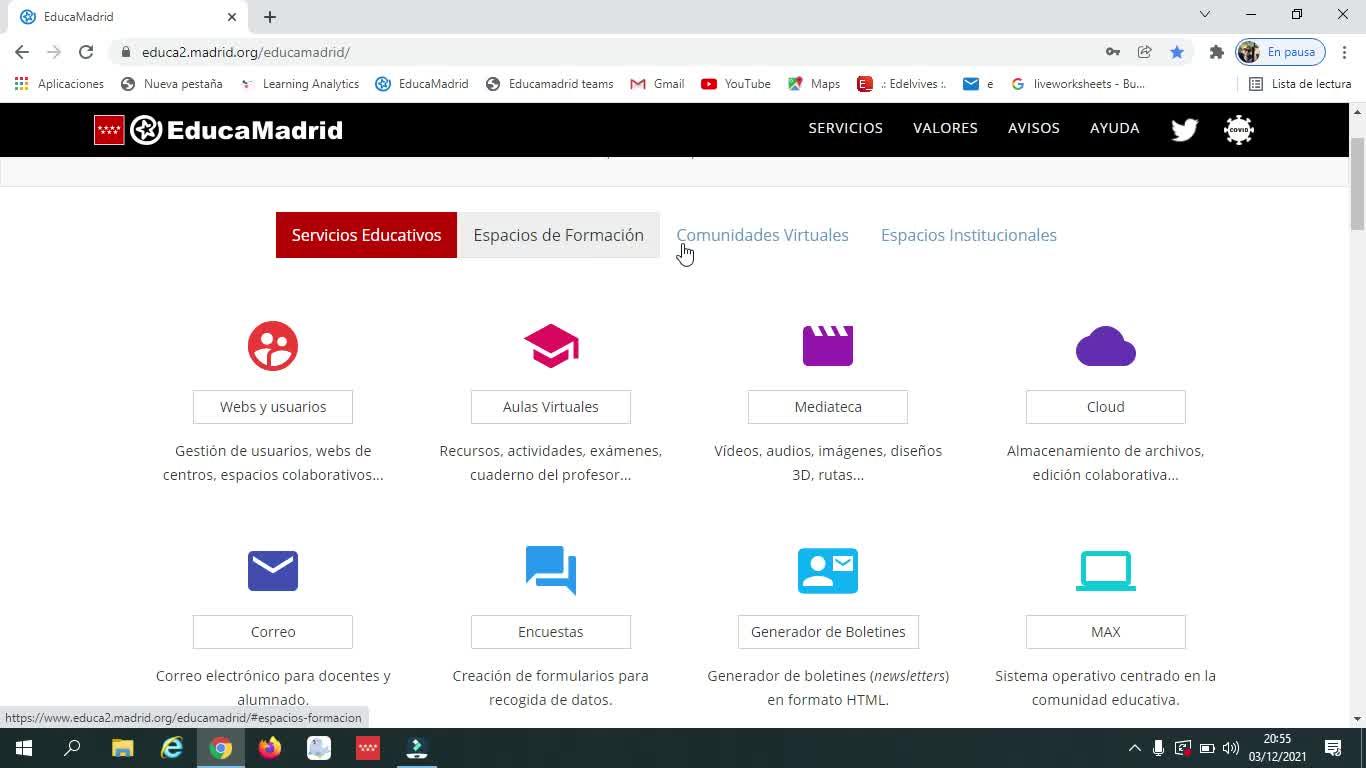Click the MAX laptop icon

tap(1106, 571)
